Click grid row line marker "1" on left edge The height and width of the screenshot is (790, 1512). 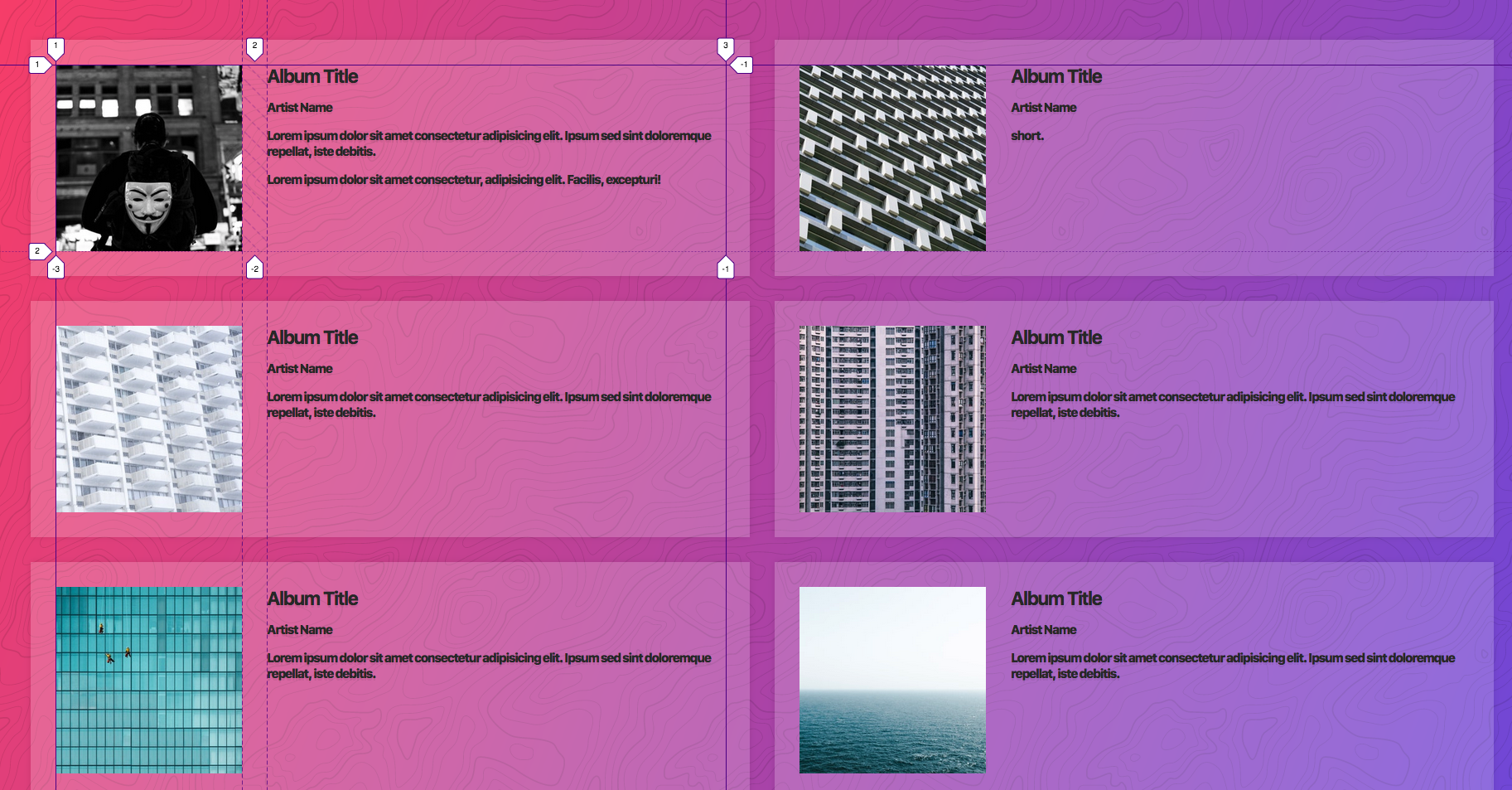tap(36, 63)
